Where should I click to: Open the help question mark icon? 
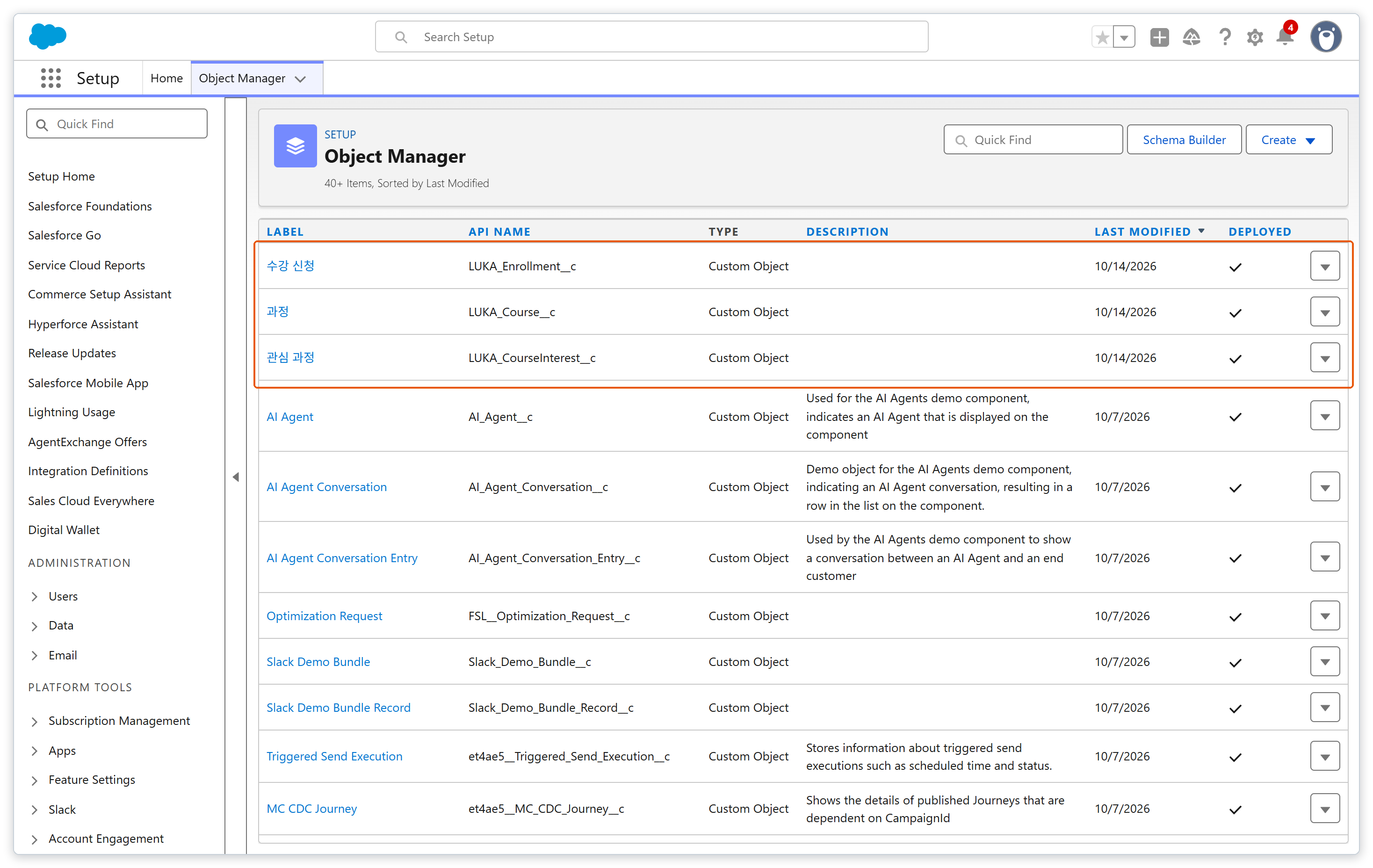point(1224,37)
